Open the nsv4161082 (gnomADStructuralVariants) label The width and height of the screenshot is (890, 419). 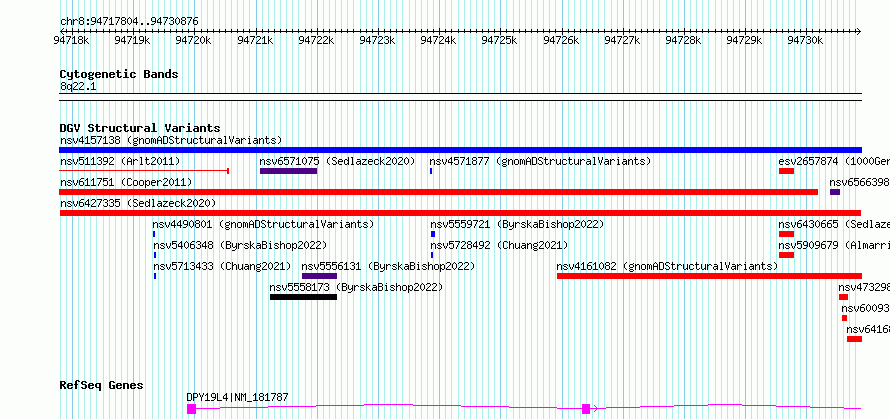coord(667,266)
